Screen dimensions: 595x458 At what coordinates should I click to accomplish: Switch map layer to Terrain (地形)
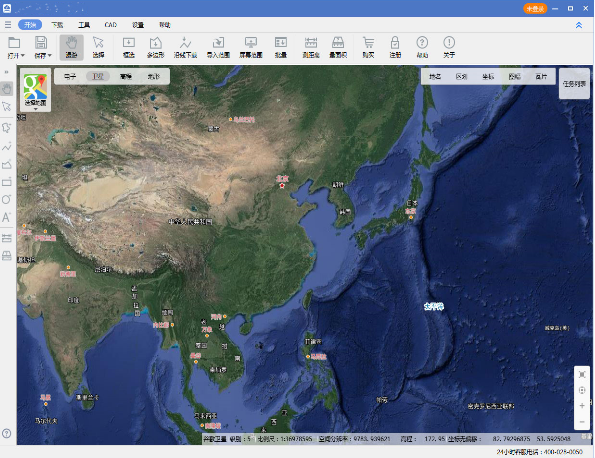click(154, 77)
